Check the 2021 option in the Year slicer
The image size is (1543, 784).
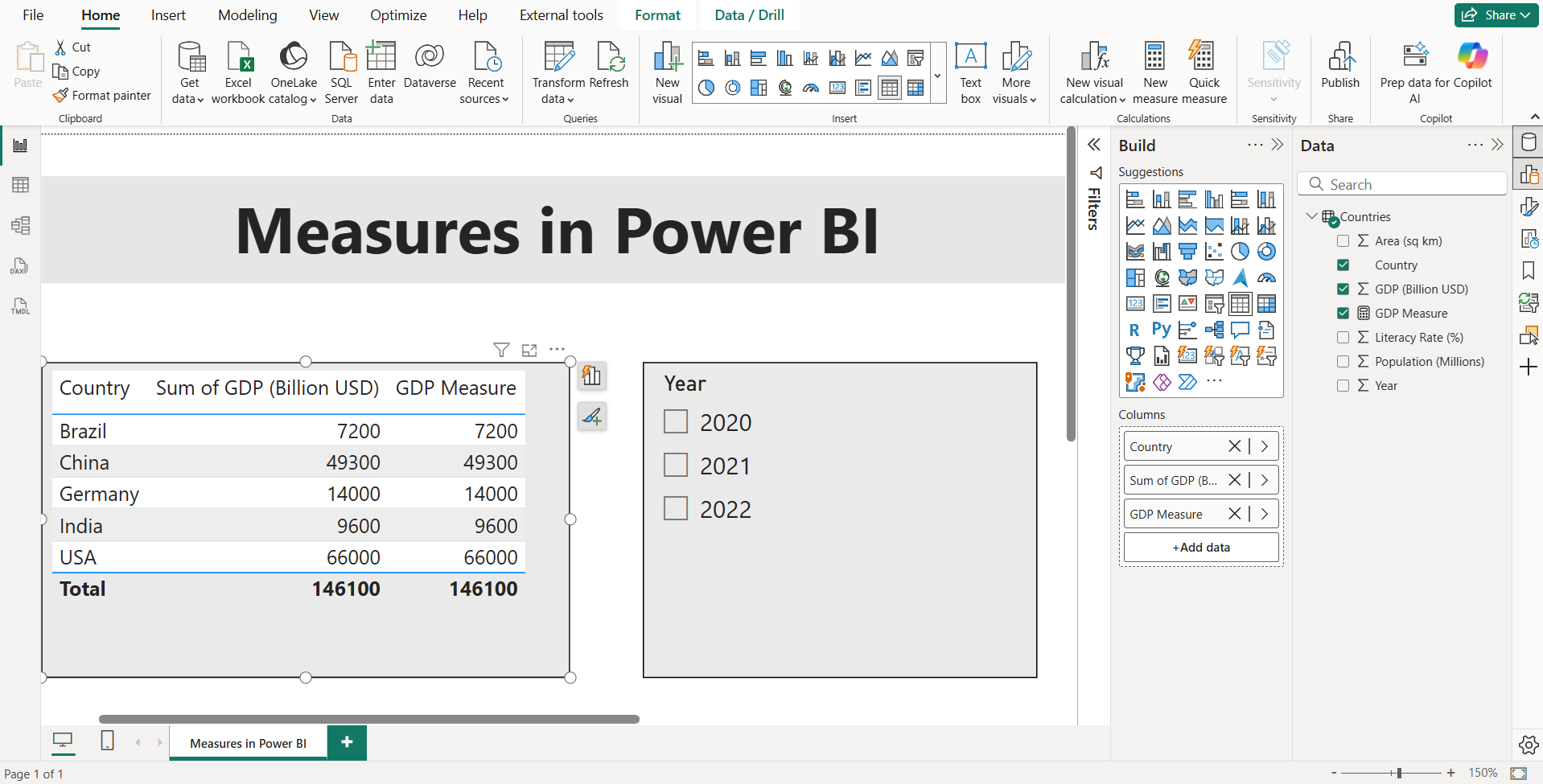(x=675, y=465)
